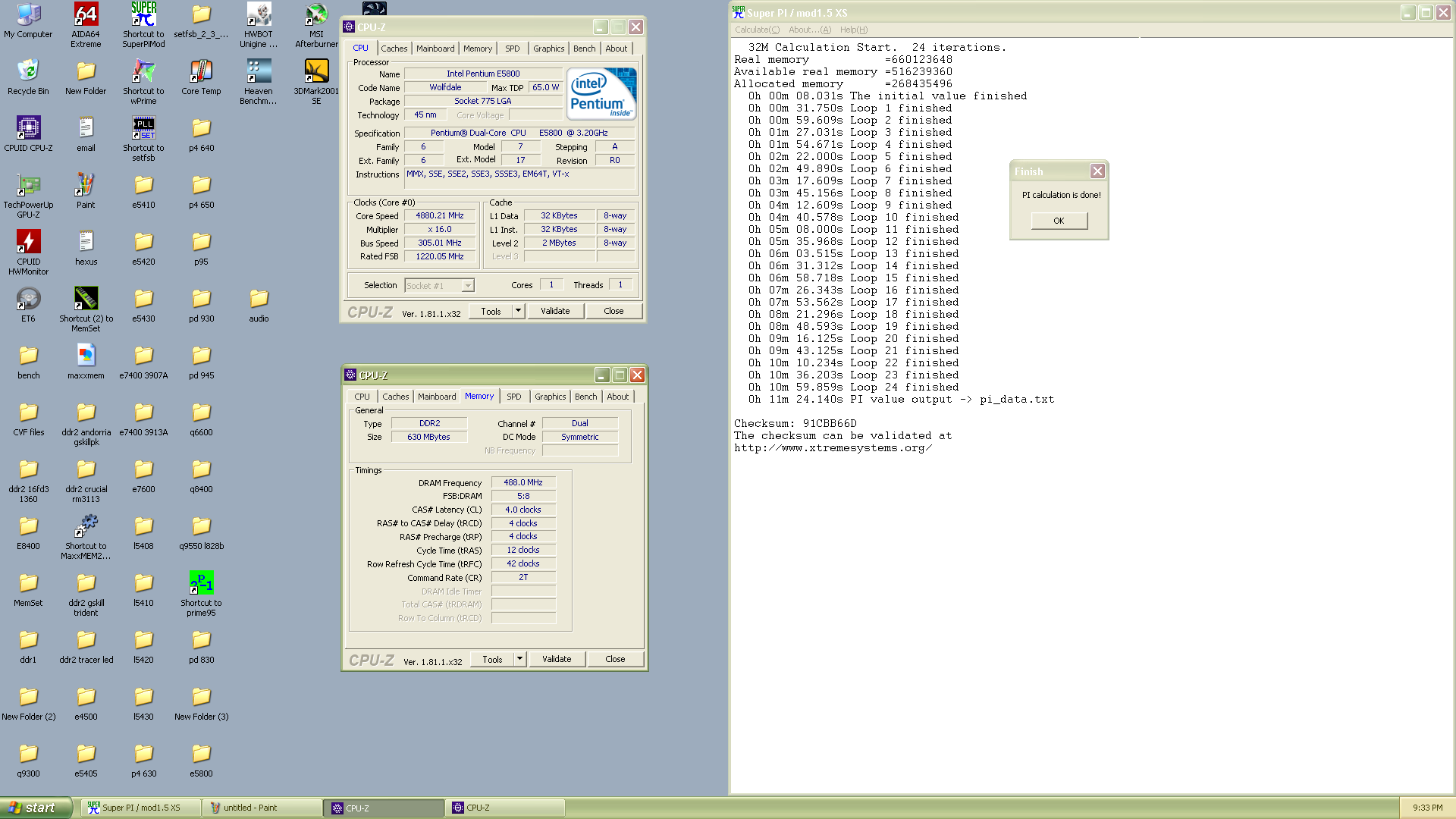This screenshot has width=1456, height=819.
Task: Click Validate in the upper CPU-Z window
Action: tap(555, 311)
